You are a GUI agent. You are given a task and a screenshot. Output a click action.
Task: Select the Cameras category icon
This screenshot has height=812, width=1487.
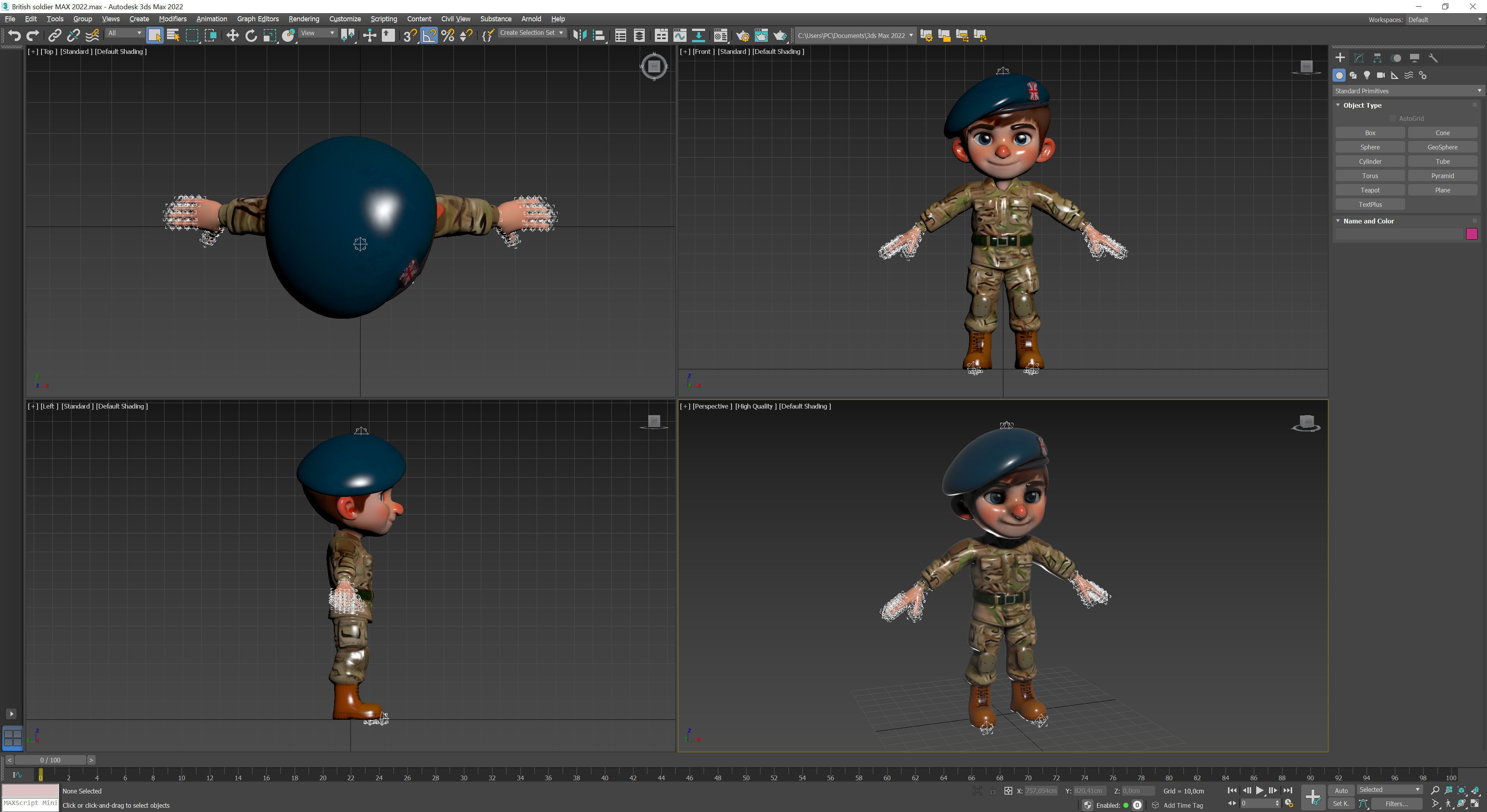click(x=1381, y=75)
